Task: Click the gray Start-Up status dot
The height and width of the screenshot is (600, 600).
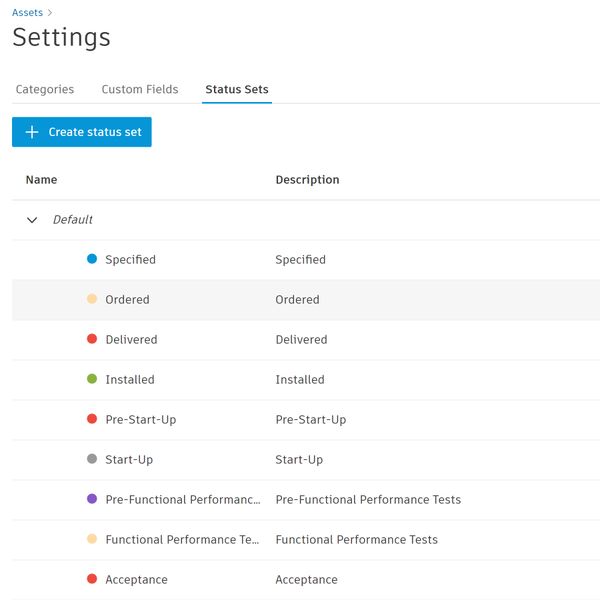Action: point(92,459)
